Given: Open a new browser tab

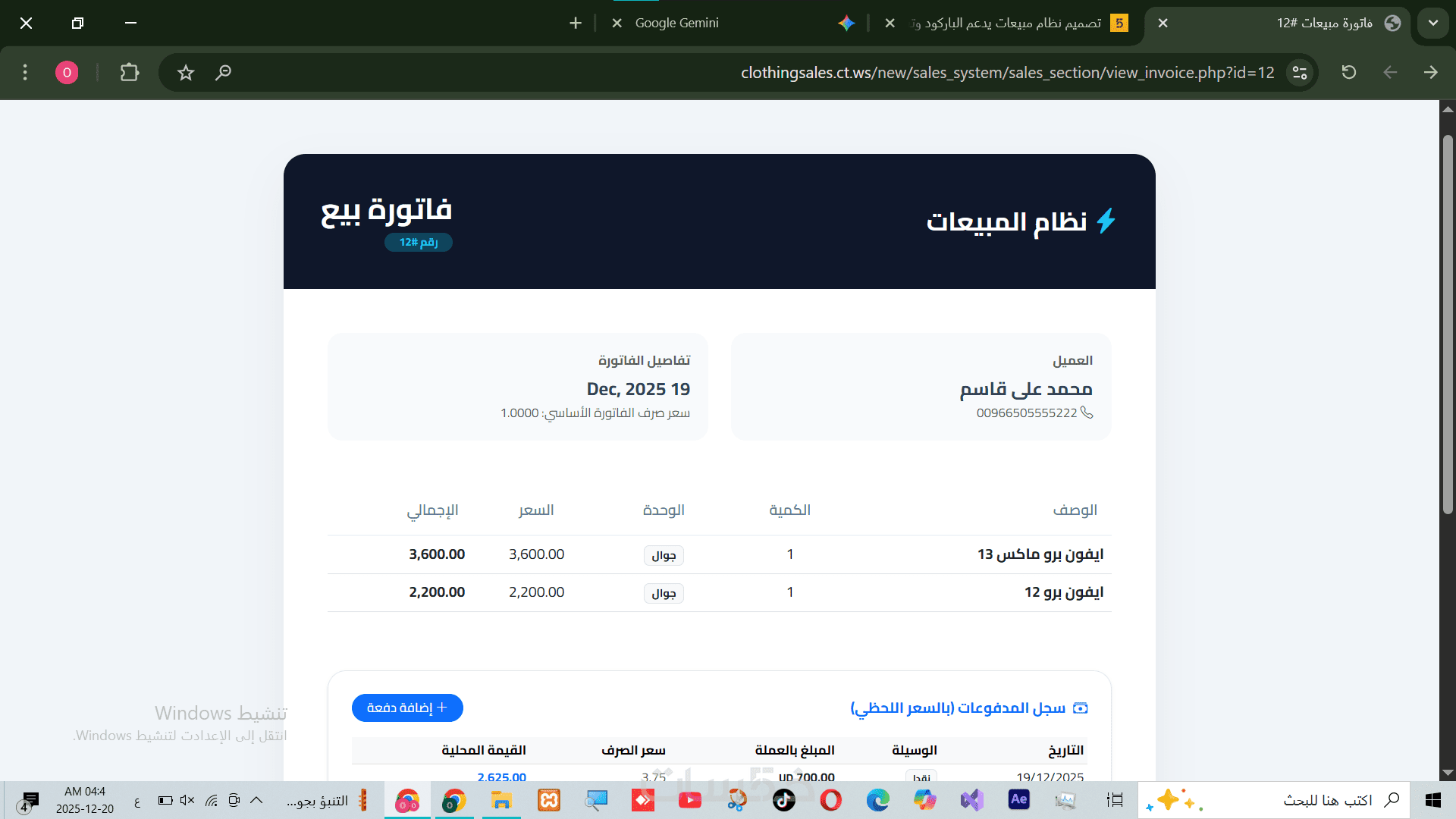Looking at the screenshot, I should (576, 23).
